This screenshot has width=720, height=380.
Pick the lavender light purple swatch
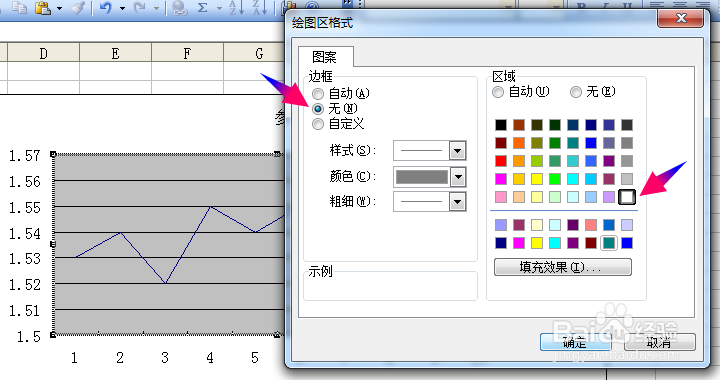[609, 197]
